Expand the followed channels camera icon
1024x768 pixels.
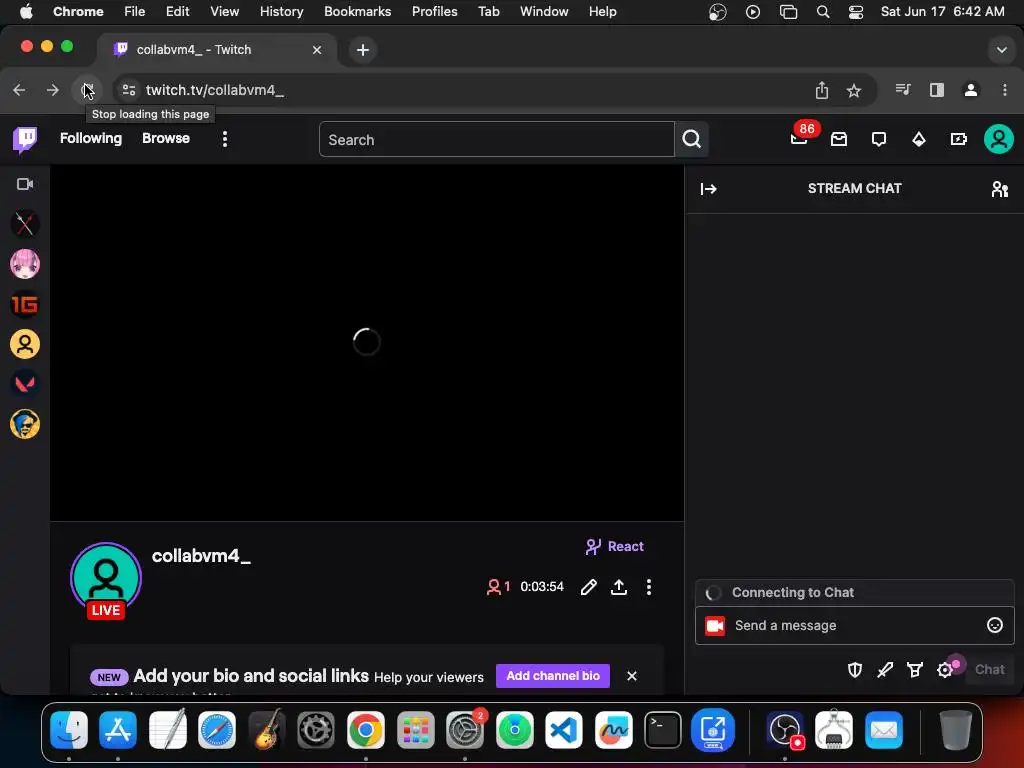(x=25, y=184)
